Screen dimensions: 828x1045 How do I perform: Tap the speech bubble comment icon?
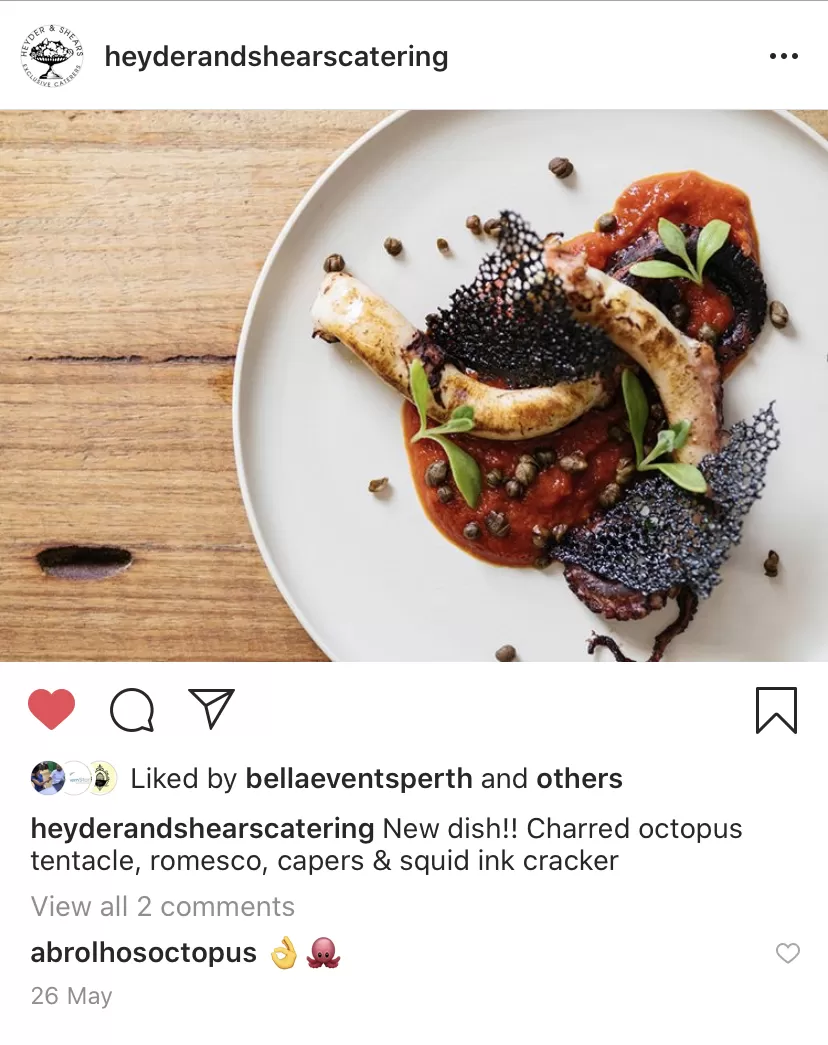tap(132, 710)
